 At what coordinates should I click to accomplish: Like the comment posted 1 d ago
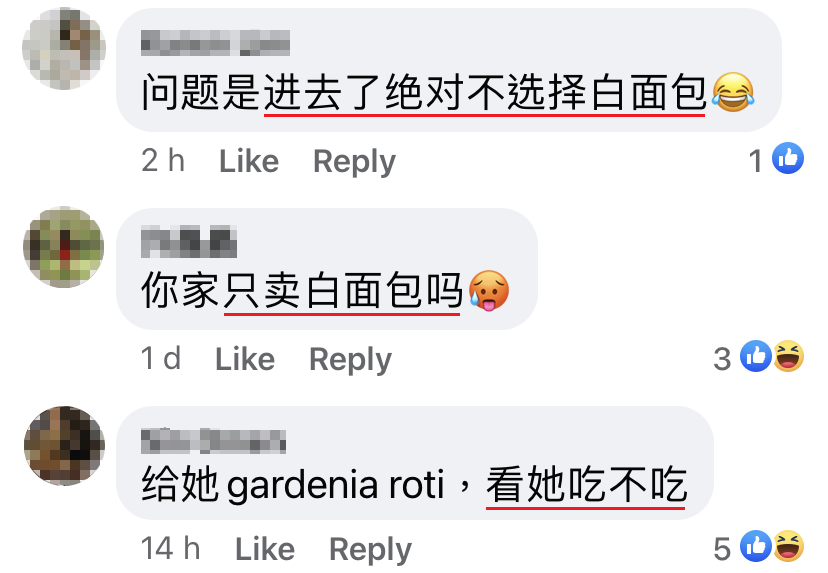(245, 360)
